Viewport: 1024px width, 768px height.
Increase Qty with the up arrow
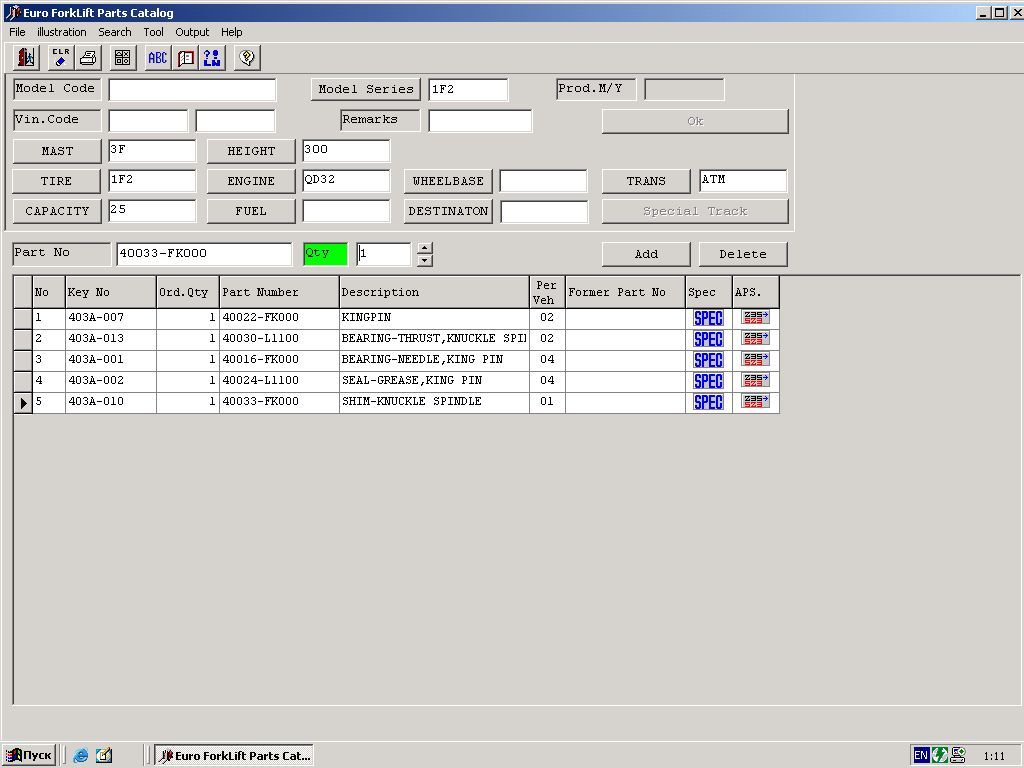[x=424, y=248]
